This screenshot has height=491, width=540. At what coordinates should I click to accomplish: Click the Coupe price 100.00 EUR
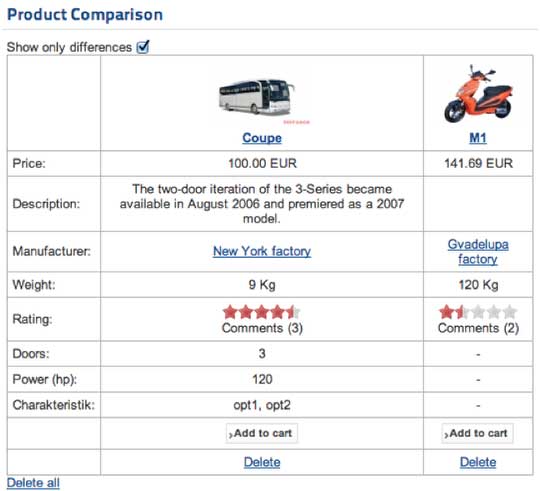262,163
